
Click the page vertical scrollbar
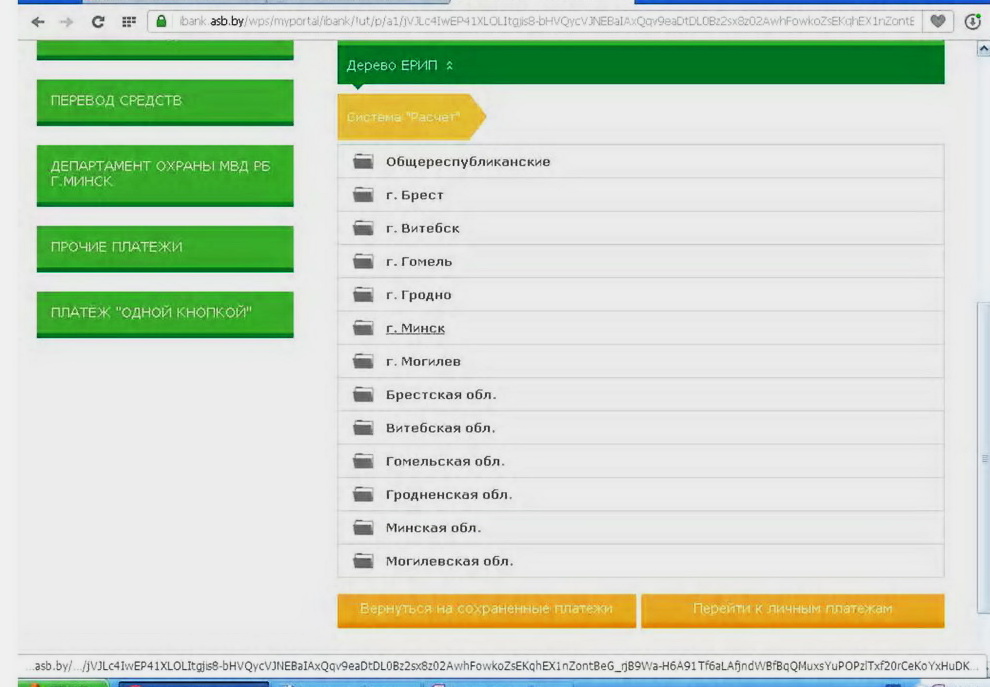pyautogui.click(x=982, y=400)
